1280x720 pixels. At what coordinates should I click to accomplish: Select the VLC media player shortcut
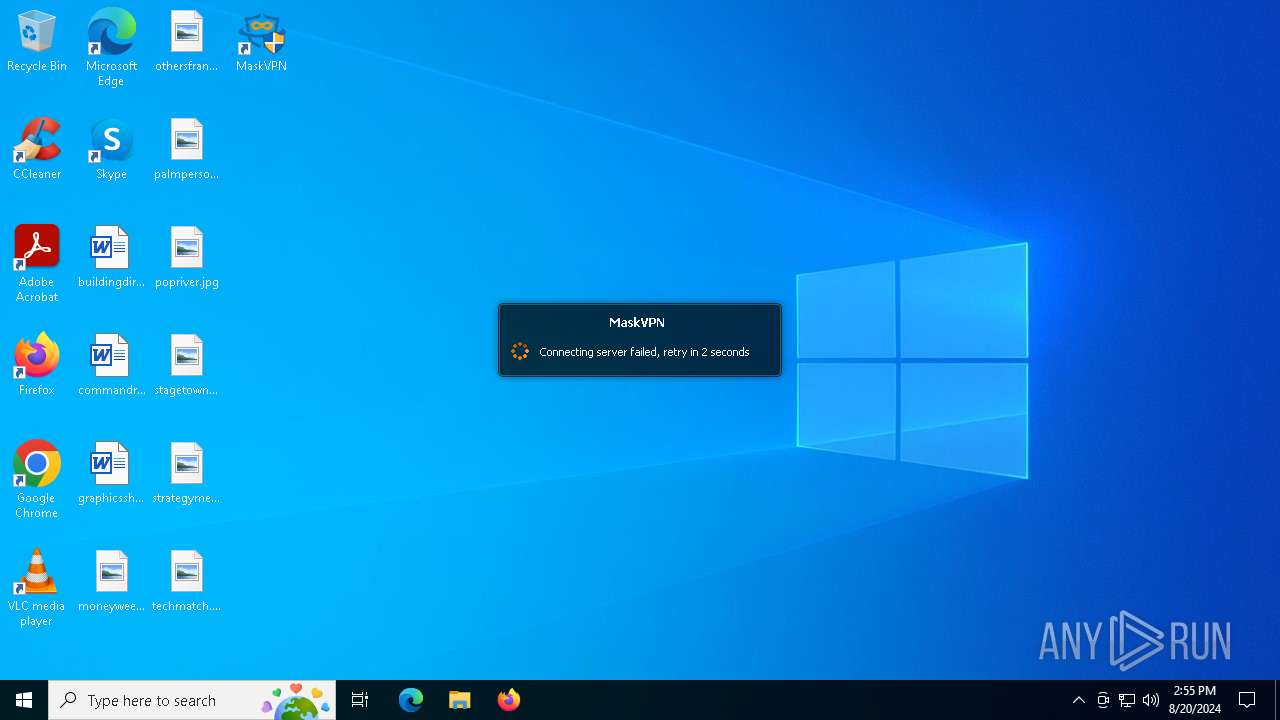pos(37,588)
